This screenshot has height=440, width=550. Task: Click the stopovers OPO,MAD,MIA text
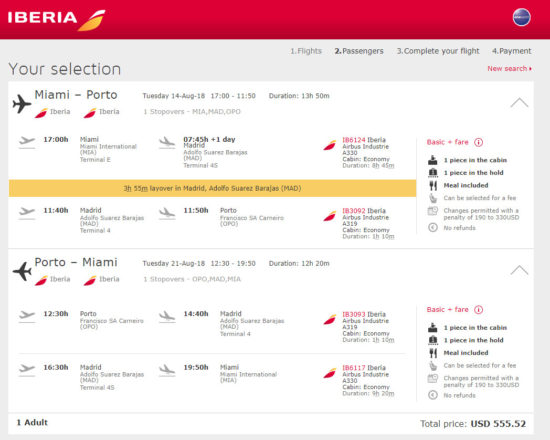click(x=192, y=279)
